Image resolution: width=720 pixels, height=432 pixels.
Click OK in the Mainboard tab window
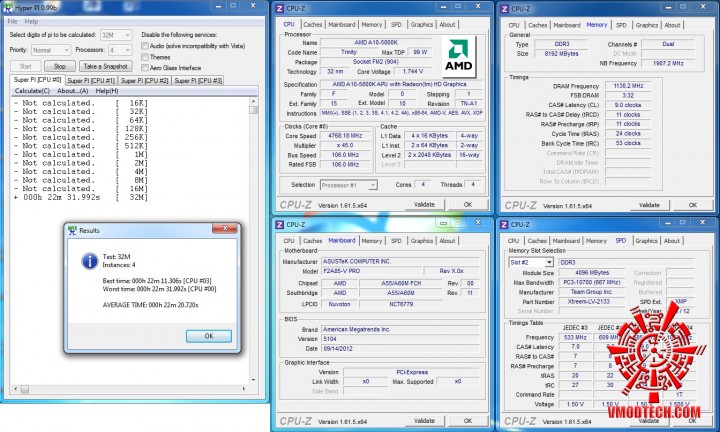(467, 421)
